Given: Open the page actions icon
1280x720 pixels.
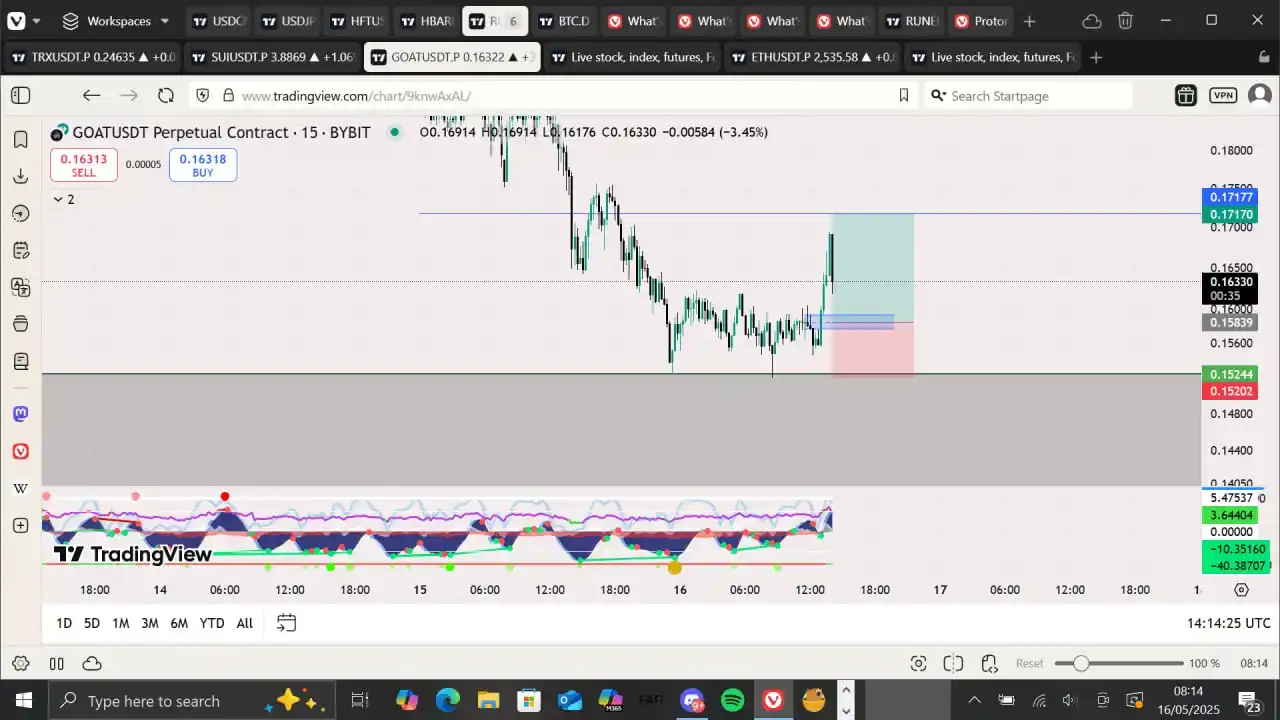Looking at the screenshot, I should [989, 664].
